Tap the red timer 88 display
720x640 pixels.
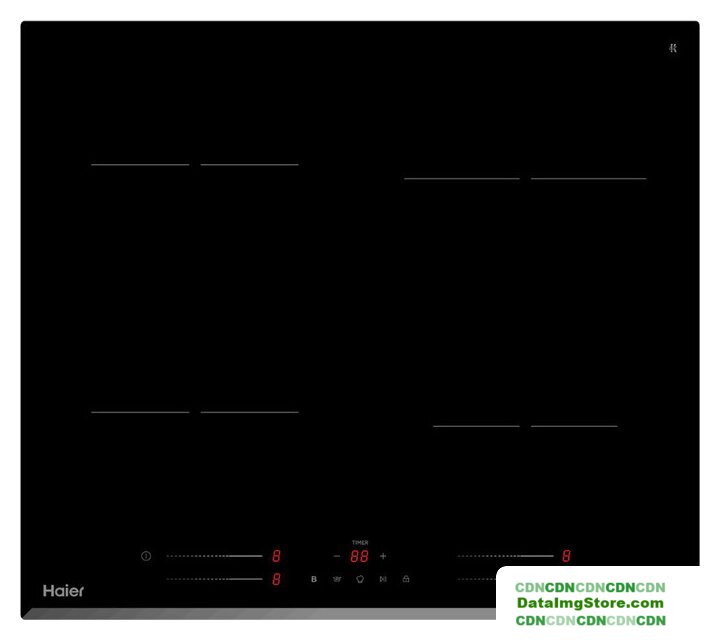[359, 556]
